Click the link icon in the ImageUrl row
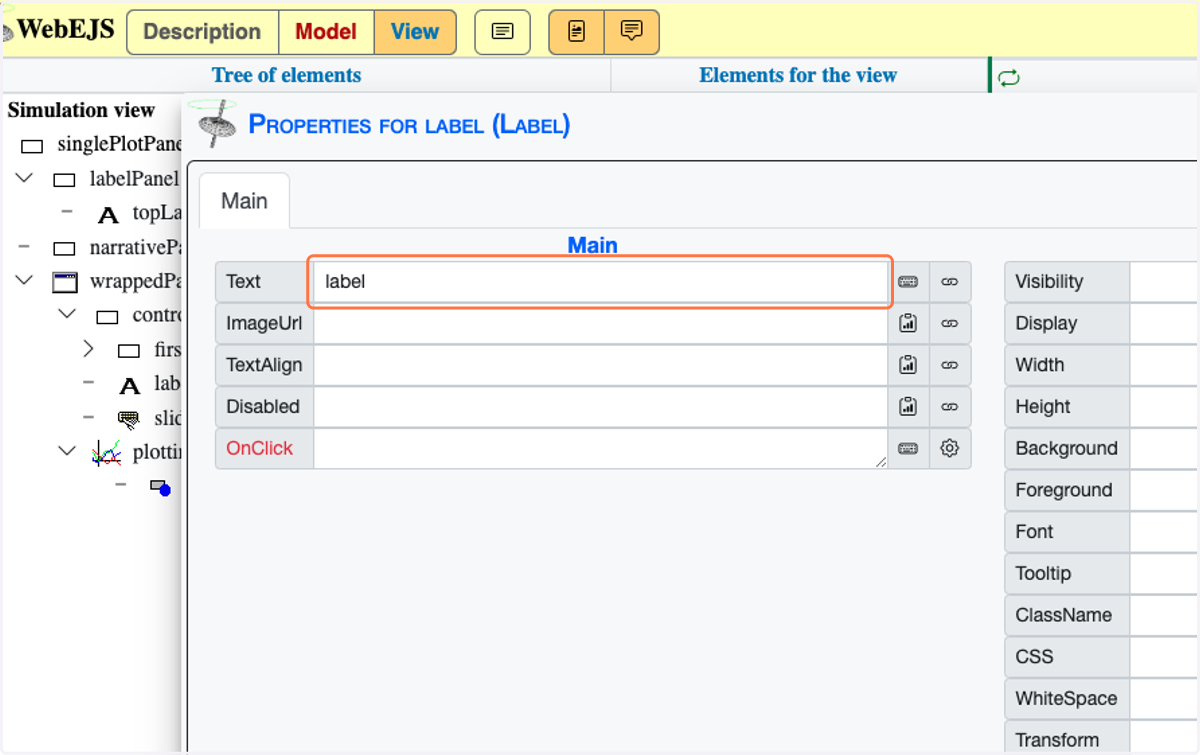The width and height of the screenshot is (1200, 755). click(950, 323)
